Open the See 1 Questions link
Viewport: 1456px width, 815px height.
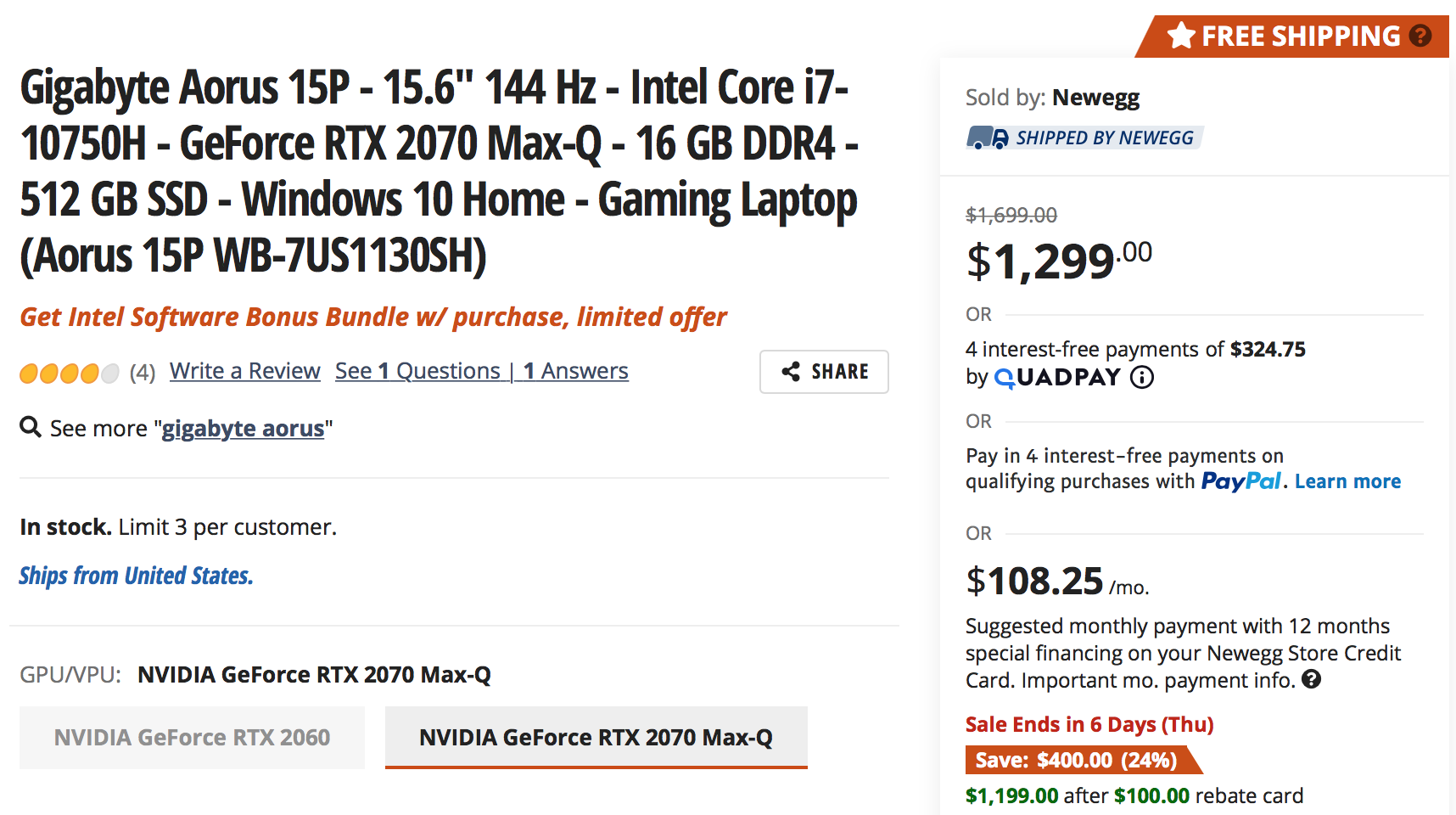pyautogui.click(x=417, y=371)
